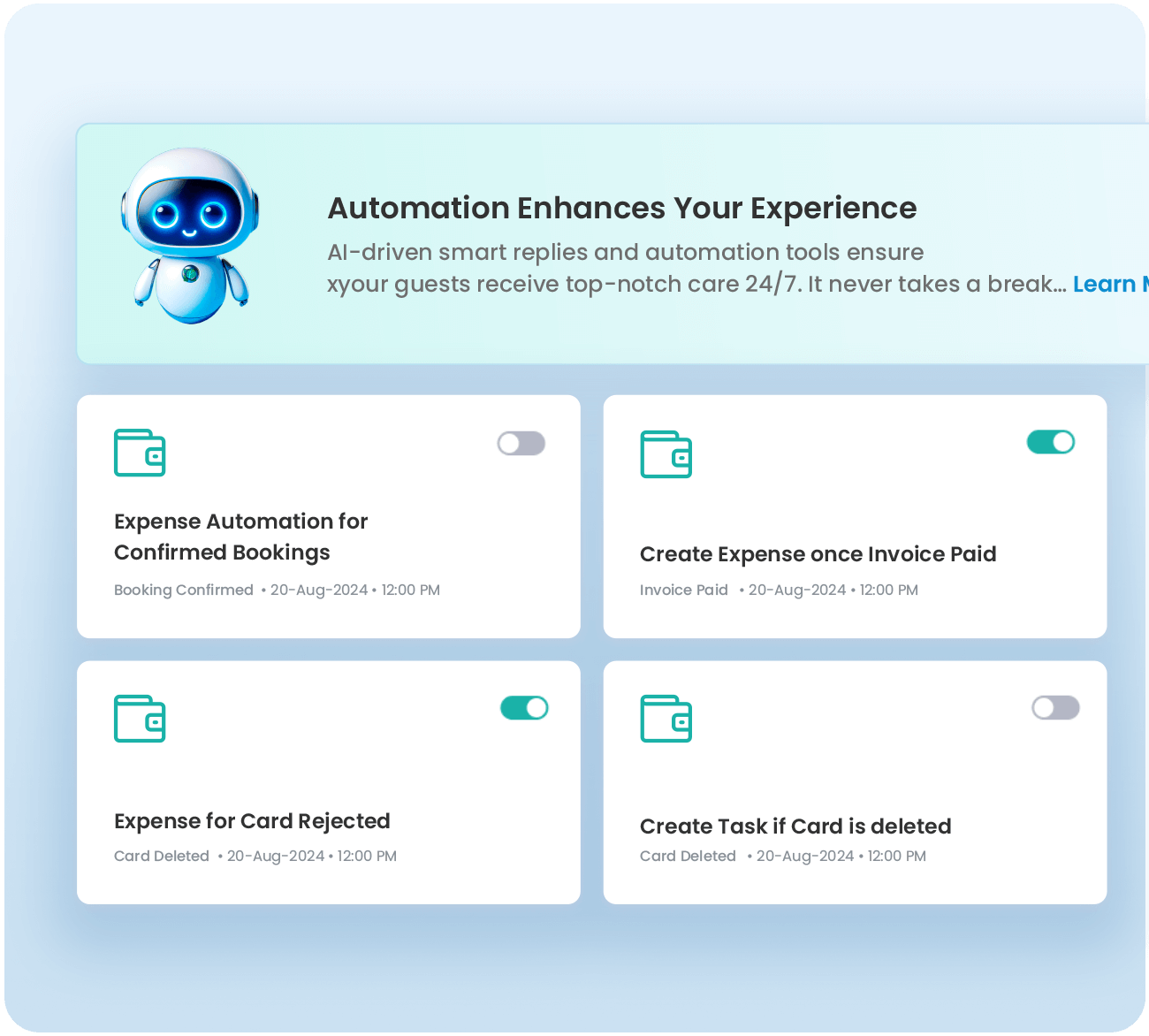Open the Expense for Card Rejected title

pos(252,821)
